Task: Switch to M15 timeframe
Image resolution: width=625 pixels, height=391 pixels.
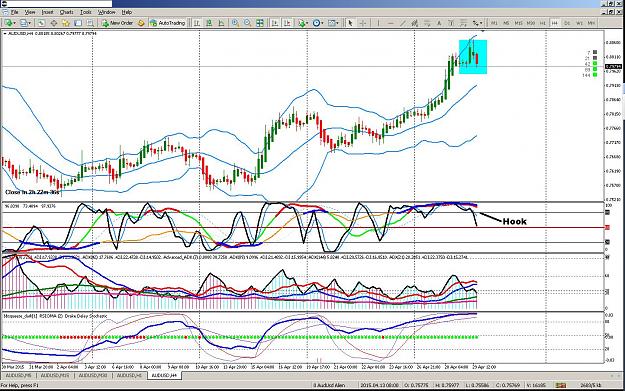Action: click(519, 23)
